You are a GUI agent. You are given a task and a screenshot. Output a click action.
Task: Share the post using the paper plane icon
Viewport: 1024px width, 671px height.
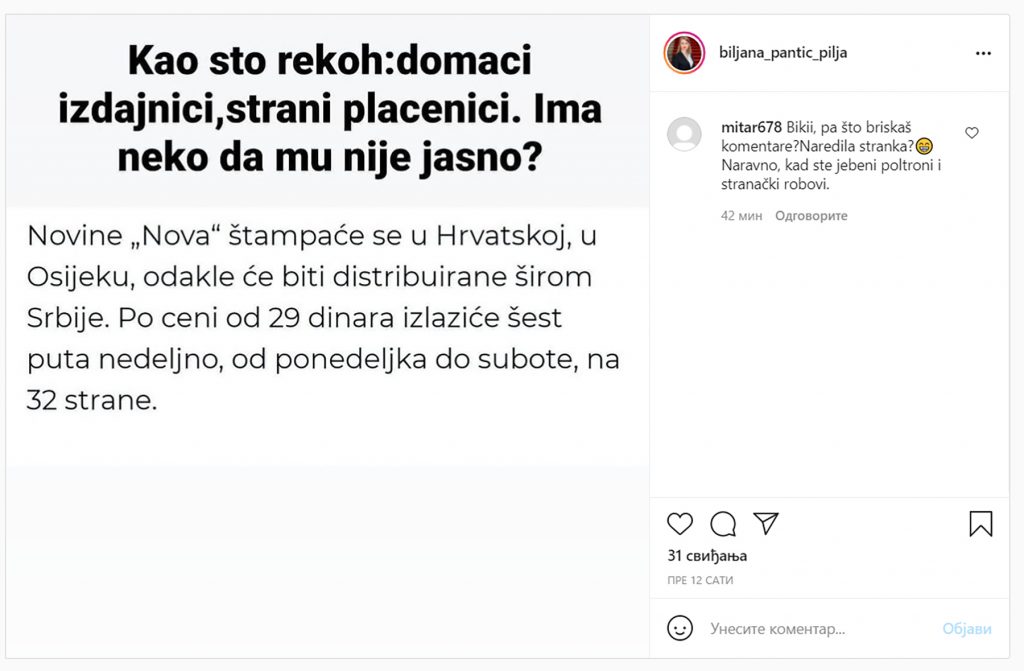[x=766, y=523]
